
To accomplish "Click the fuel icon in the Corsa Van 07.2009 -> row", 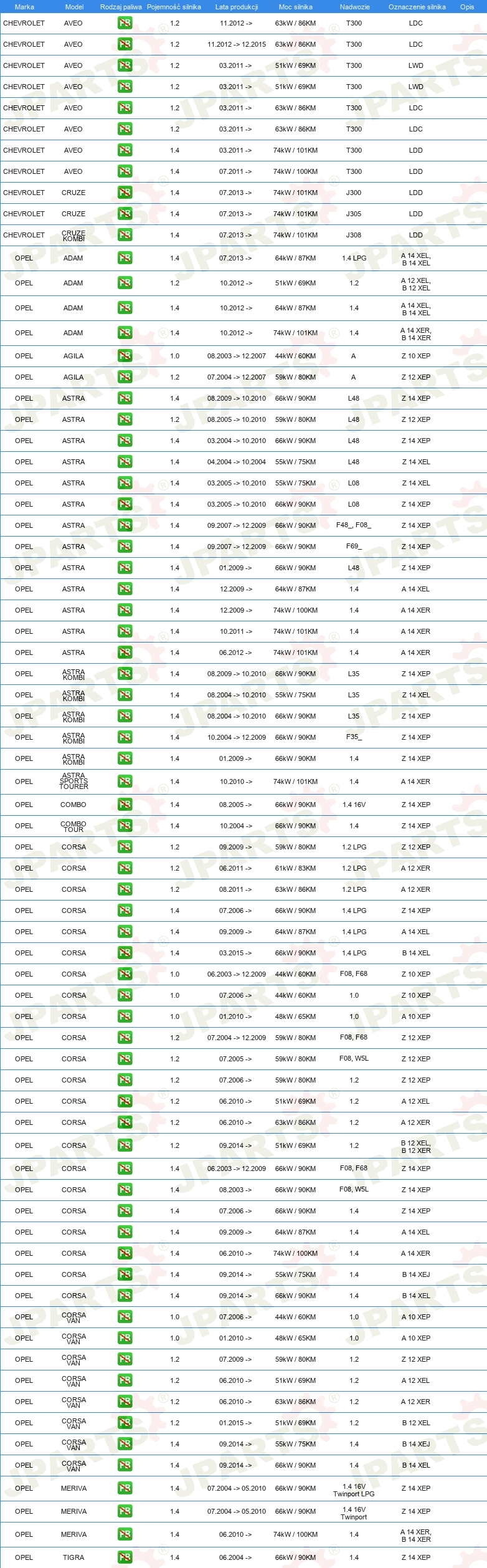I will pos(125,1359).
